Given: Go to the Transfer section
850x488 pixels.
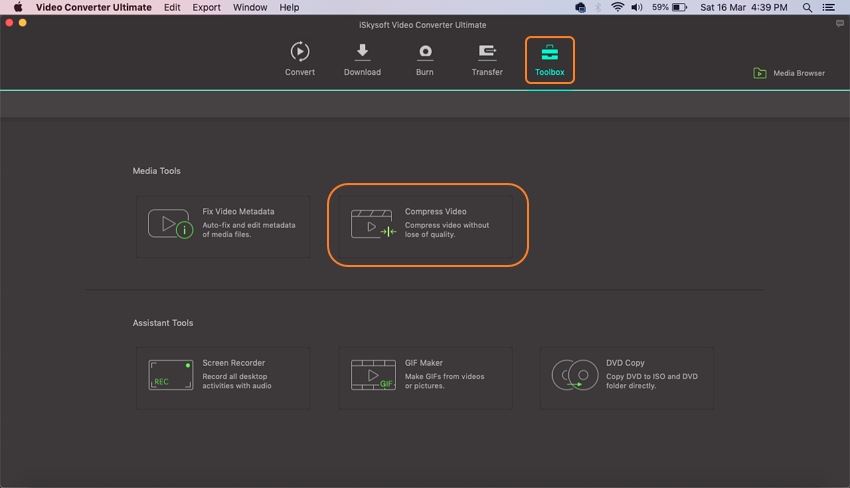Looking at the screenshot, I should coord(487,52).
